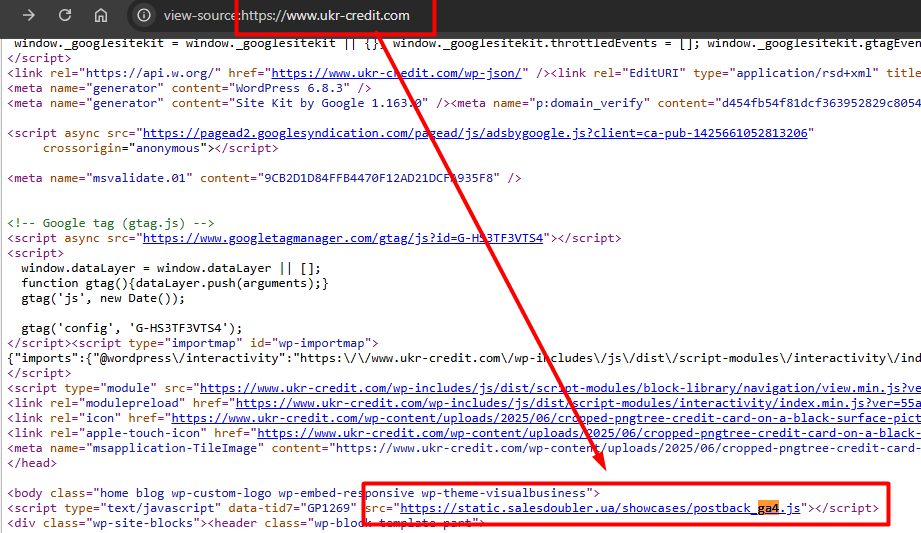
Task: Click the text "Site Kit by Google 1.163.0"
Action: click(329, 103)
